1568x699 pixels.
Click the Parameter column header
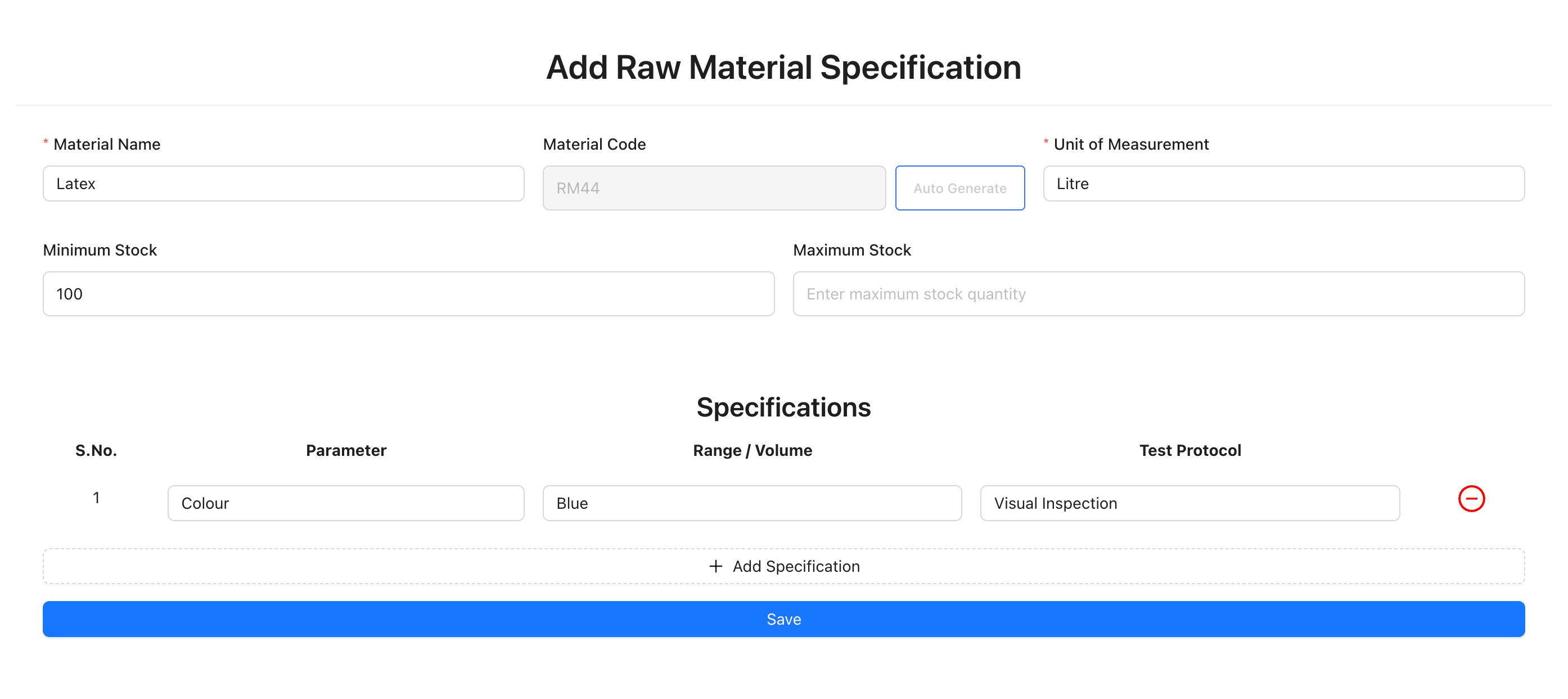345,451
